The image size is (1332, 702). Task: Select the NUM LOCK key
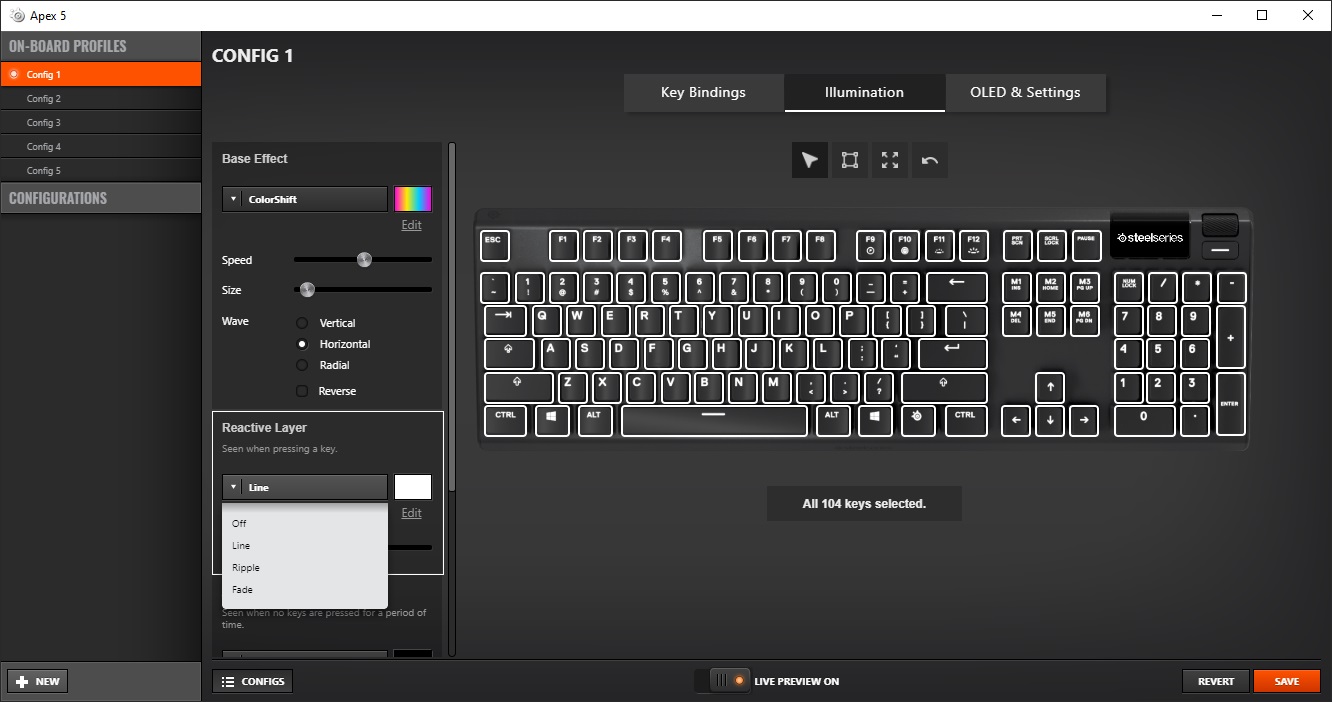pyautogui.click(x=1129, y=287)
